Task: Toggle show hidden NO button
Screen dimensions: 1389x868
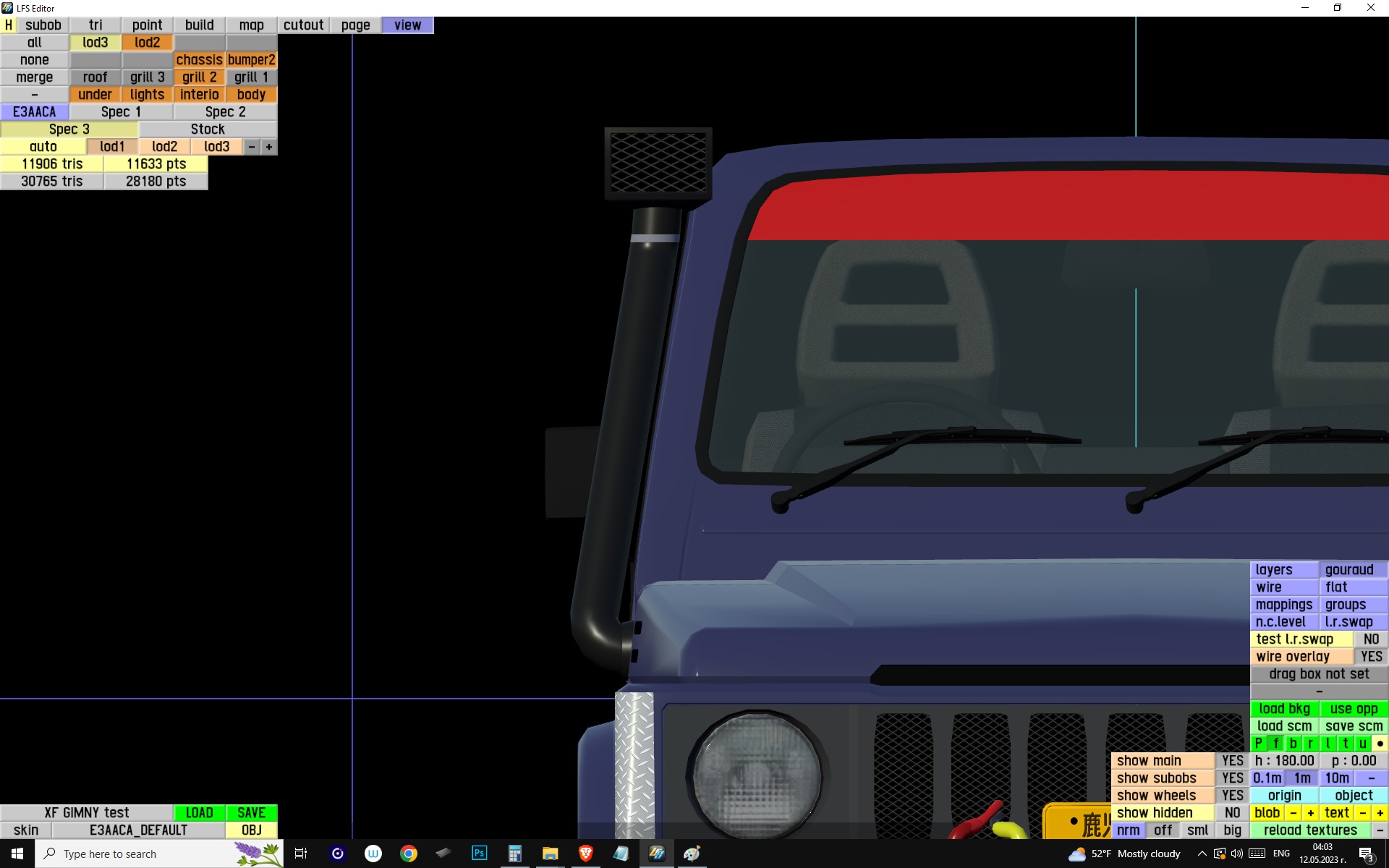Action: pos(1232,812)
